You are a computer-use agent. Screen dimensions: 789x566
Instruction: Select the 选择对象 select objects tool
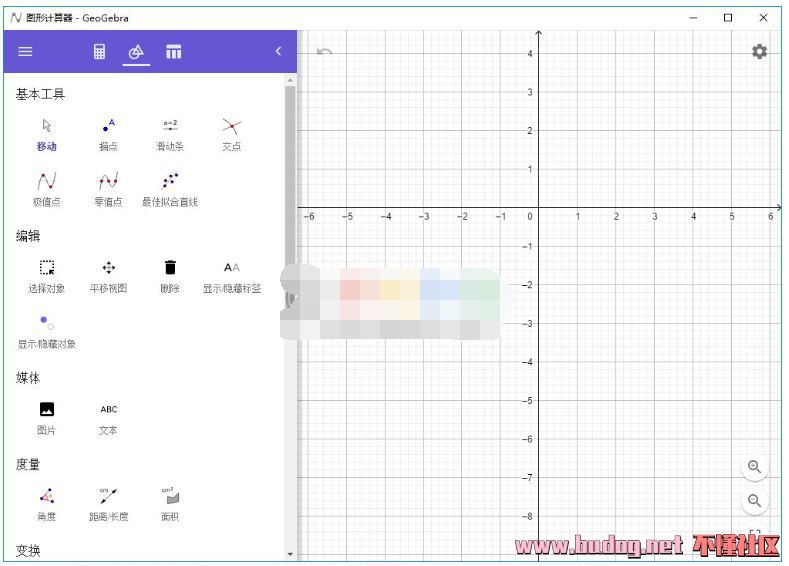(46, 276)
